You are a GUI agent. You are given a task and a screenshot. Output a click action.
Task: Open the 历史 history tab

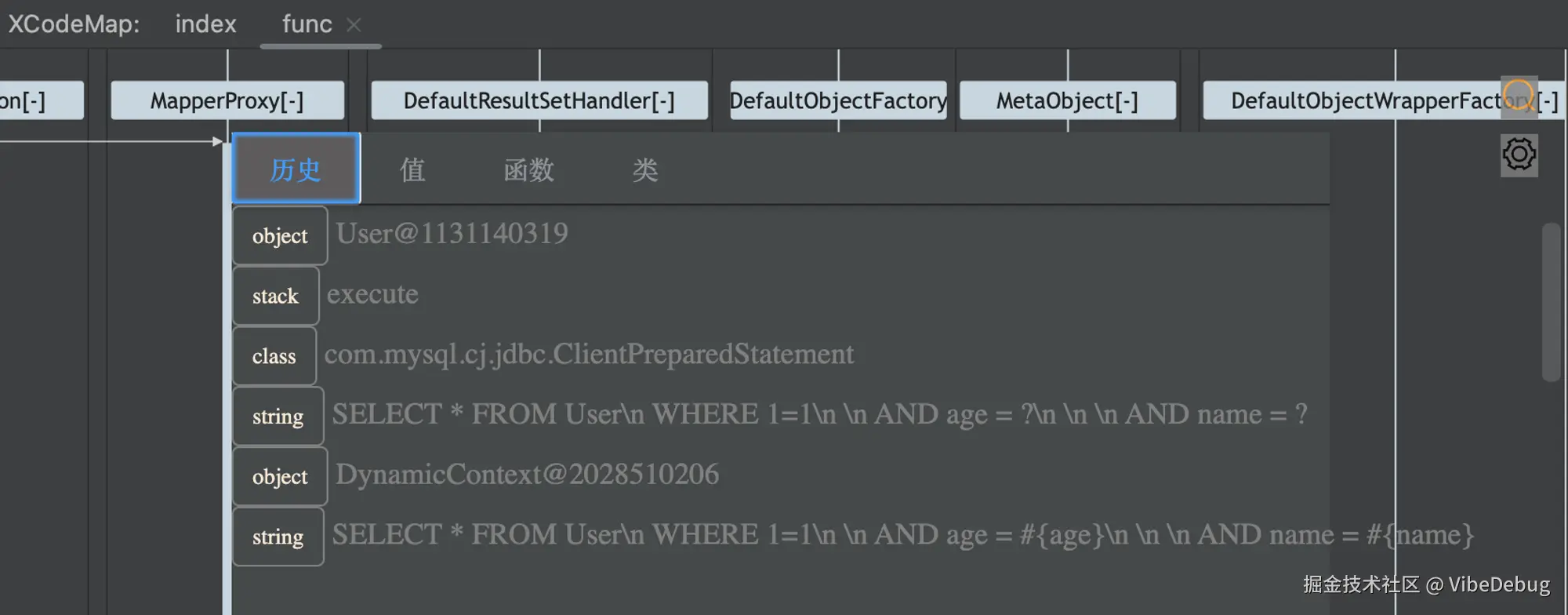click(296, 169)
